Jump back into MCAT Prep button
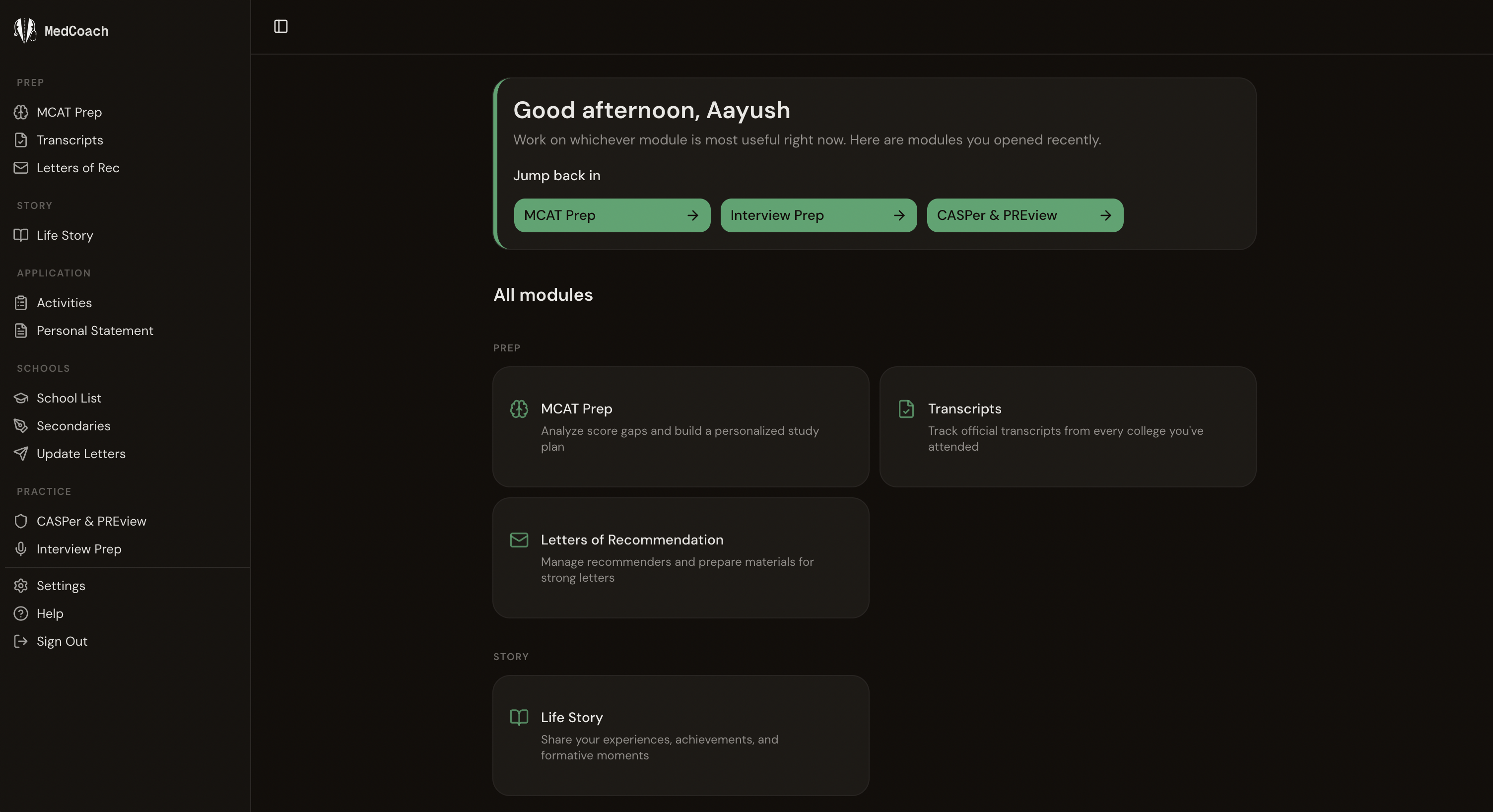This screenshot has width=1493, height=812. [612, 215]
